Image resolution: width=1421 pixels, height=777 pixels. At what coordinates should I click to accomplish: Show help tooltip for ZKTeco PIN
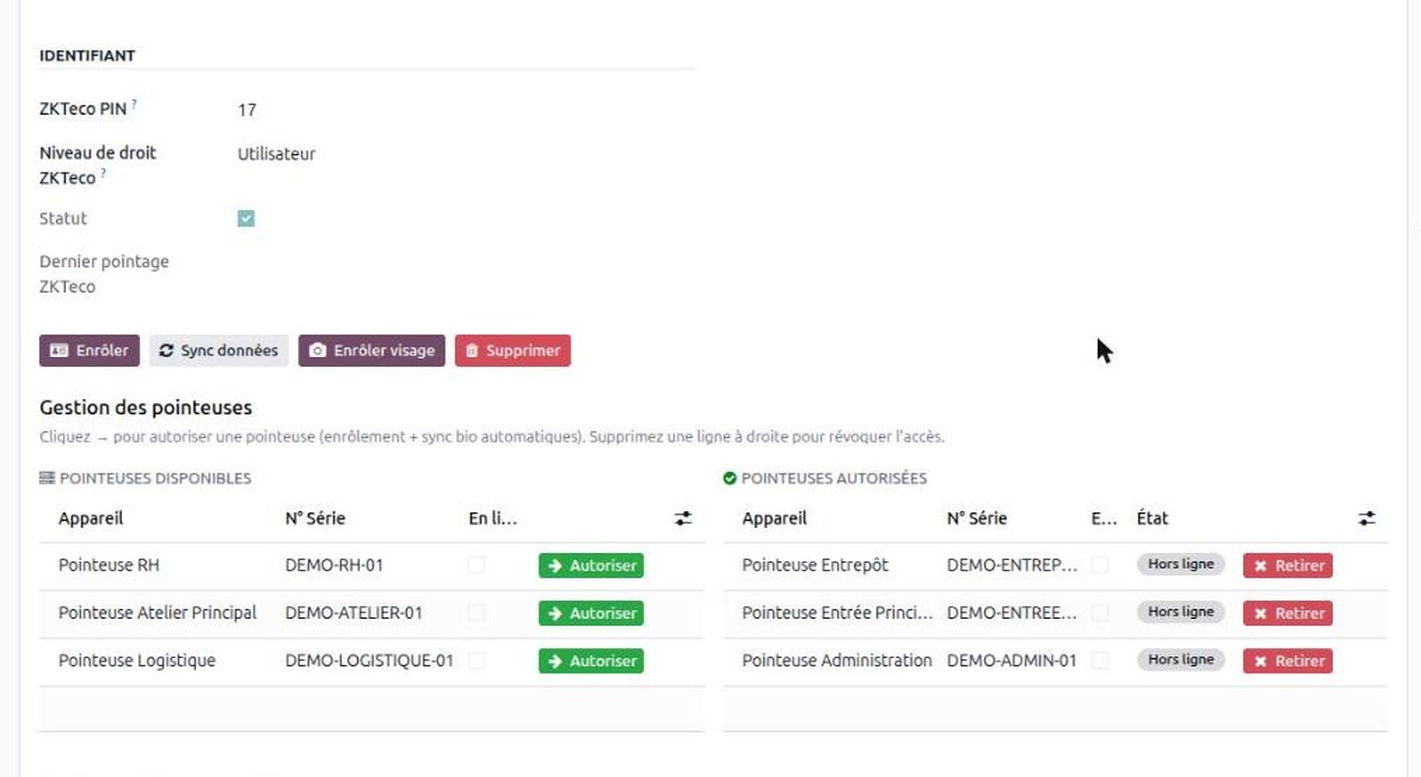[x=134, y=103]
